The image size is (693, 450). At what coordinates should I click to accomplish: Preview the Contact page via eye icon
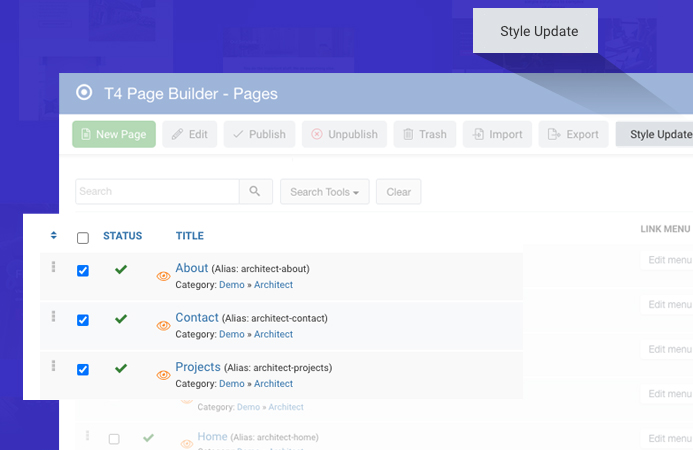pyautogui.click(x=164, y=326)
